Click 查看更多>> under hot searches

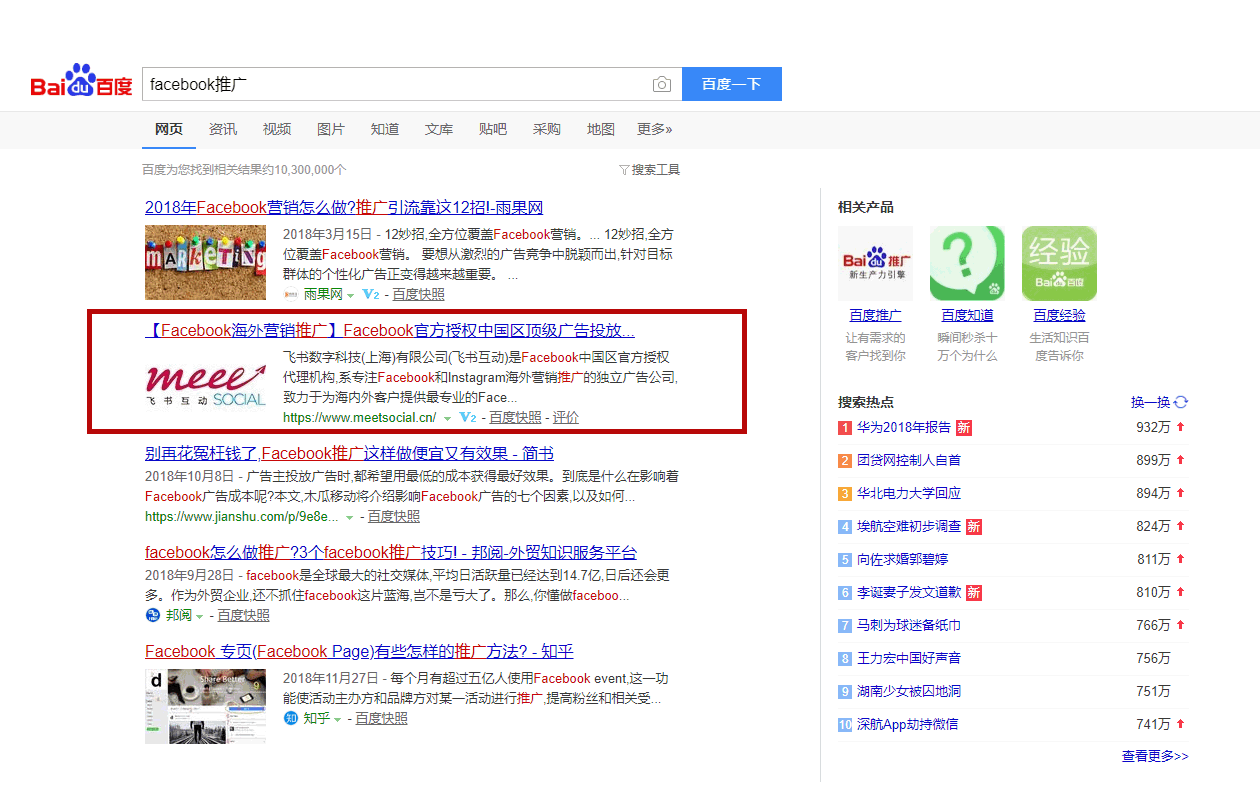click(1155, 756)
